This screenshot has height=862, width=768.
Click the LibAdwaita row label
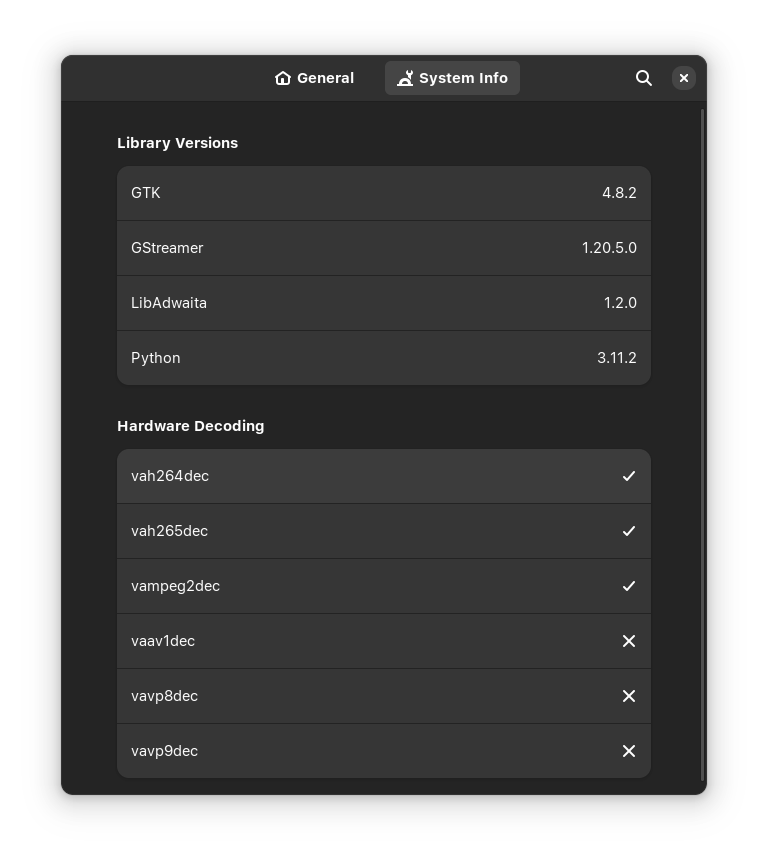[x=169, y=303]
